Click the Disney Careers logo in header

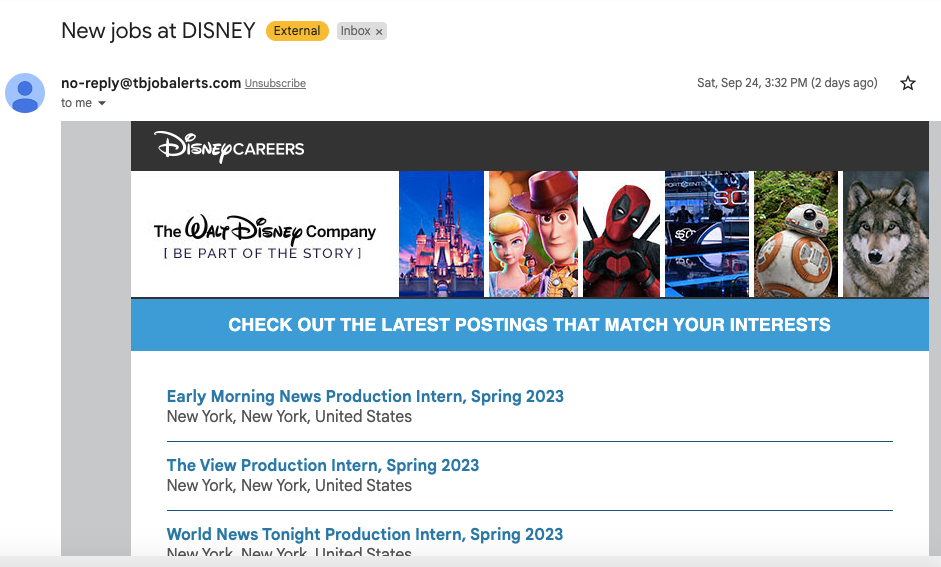pyautogui.click(x=229, y=146)
